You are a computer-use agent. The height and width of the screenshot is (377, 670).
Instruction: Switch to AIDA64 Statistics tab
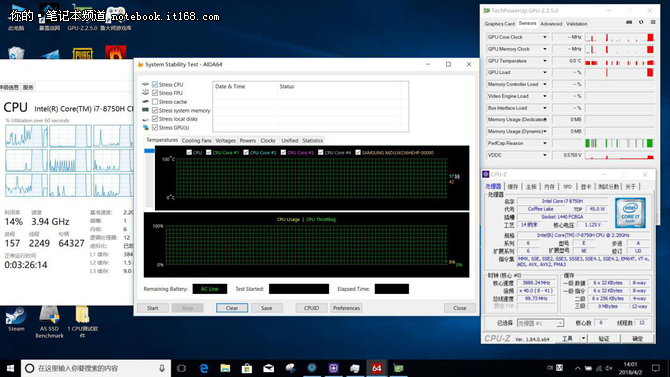(x=312, y=140)
